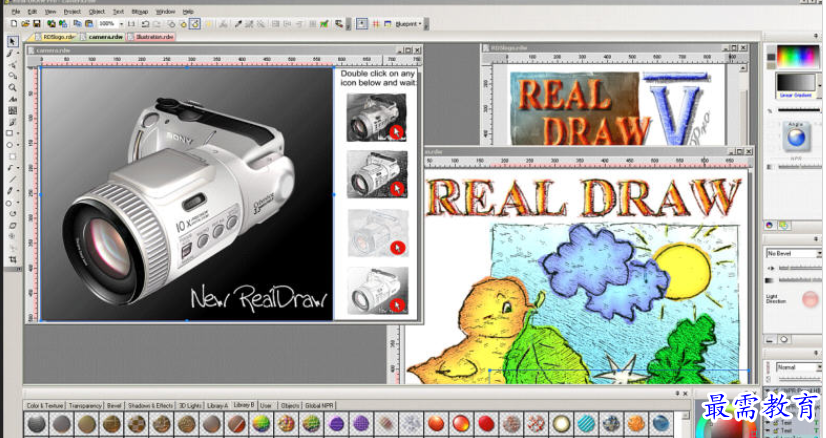The image size is (826, 438).
Task: Switch to Bevel tab
Action: click(114, 406)
